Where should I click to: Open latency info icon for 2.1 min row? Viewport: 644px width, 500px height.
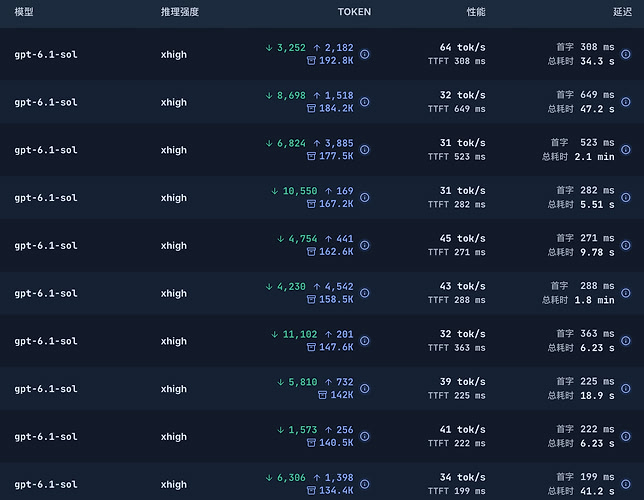[626, 150]
